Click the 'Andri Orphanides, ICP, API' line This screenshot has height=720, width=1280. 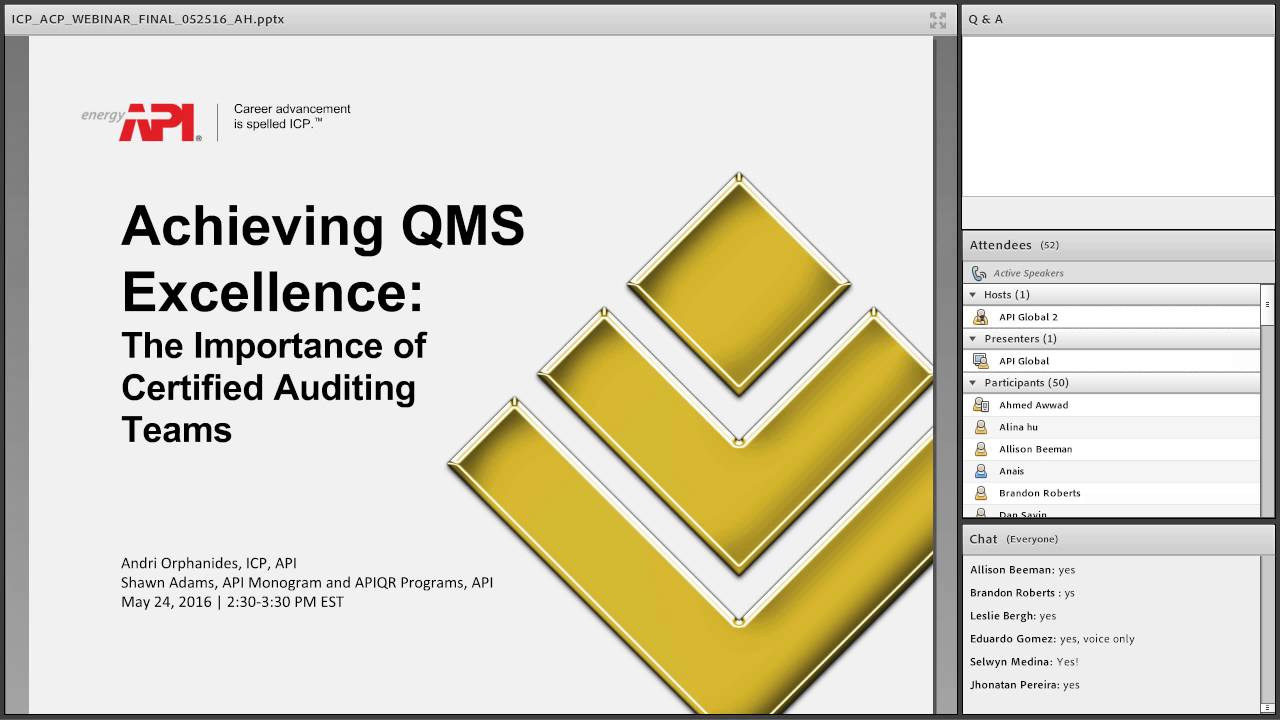(209, 563)
